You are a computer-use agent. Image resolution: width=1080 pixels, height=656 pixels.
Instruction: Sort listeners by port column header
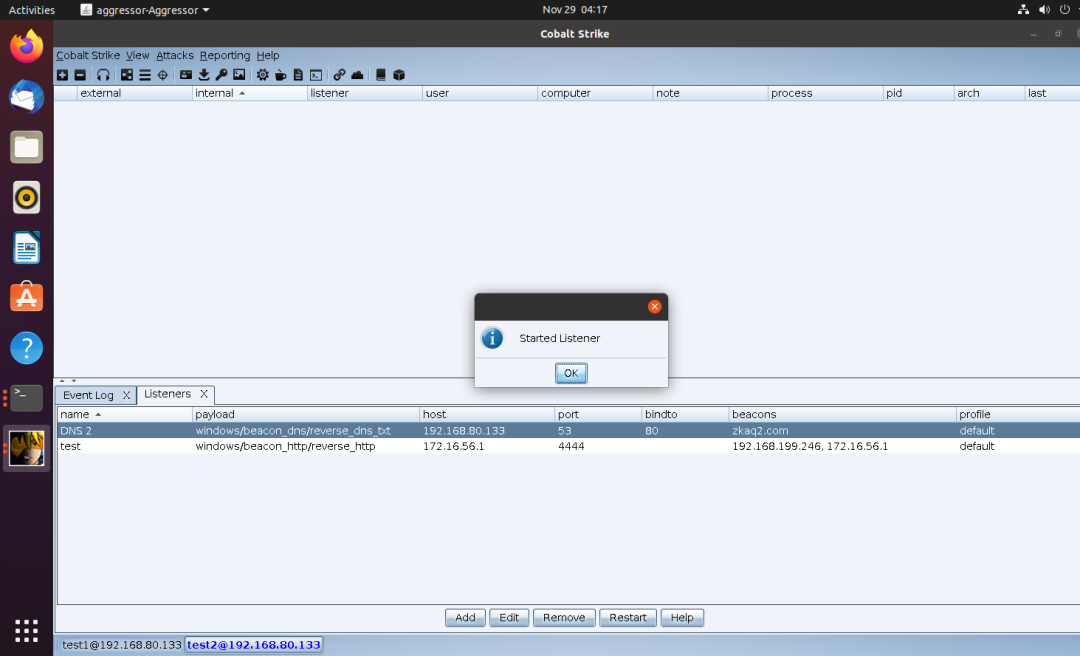tap(598, 414)
